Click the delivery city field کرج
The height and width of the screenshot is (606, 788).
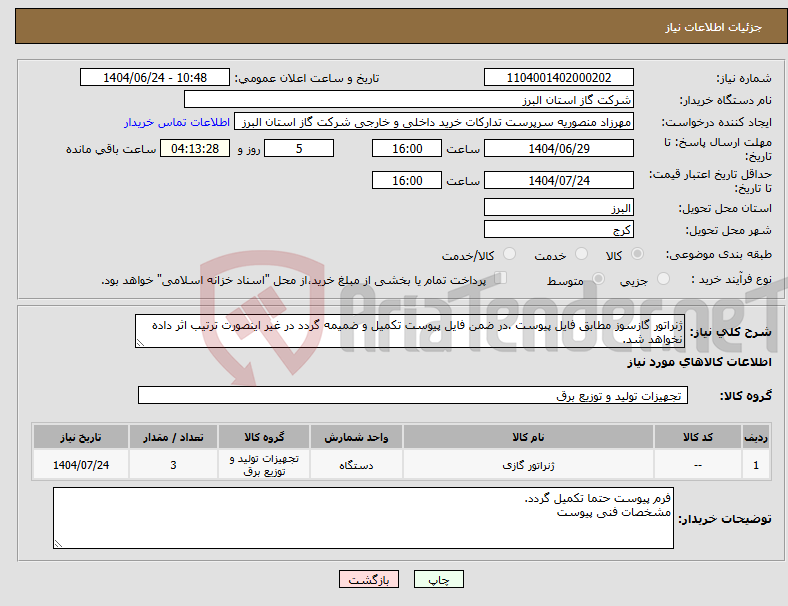(x=559, y=229)
